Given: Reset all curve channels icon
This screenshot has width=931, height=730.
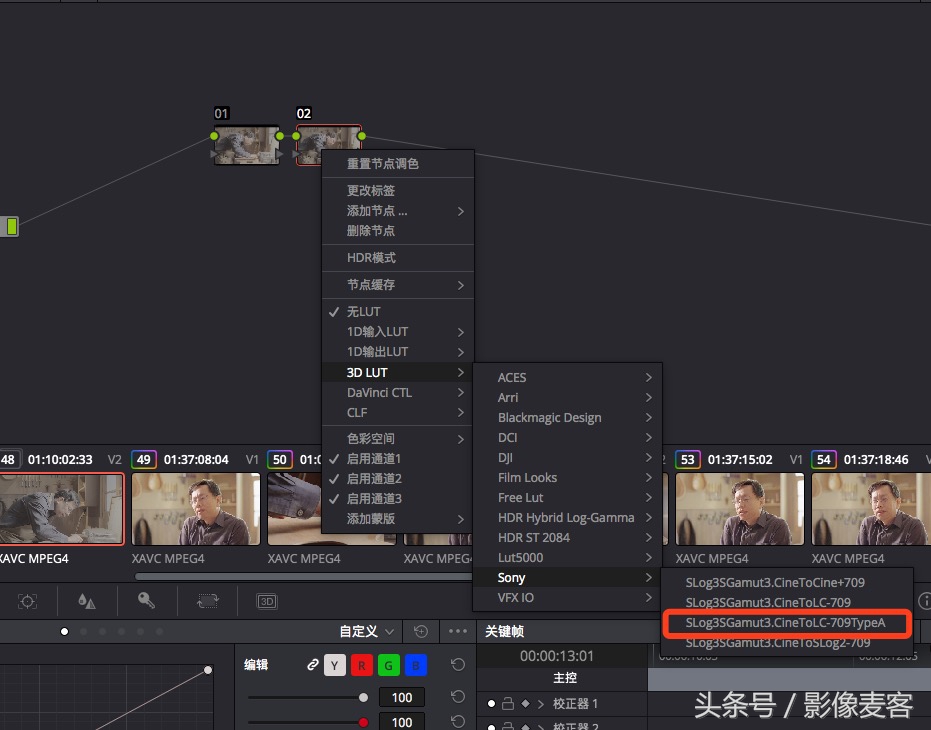Looking at the screenshot, I should tap(458, 665).
